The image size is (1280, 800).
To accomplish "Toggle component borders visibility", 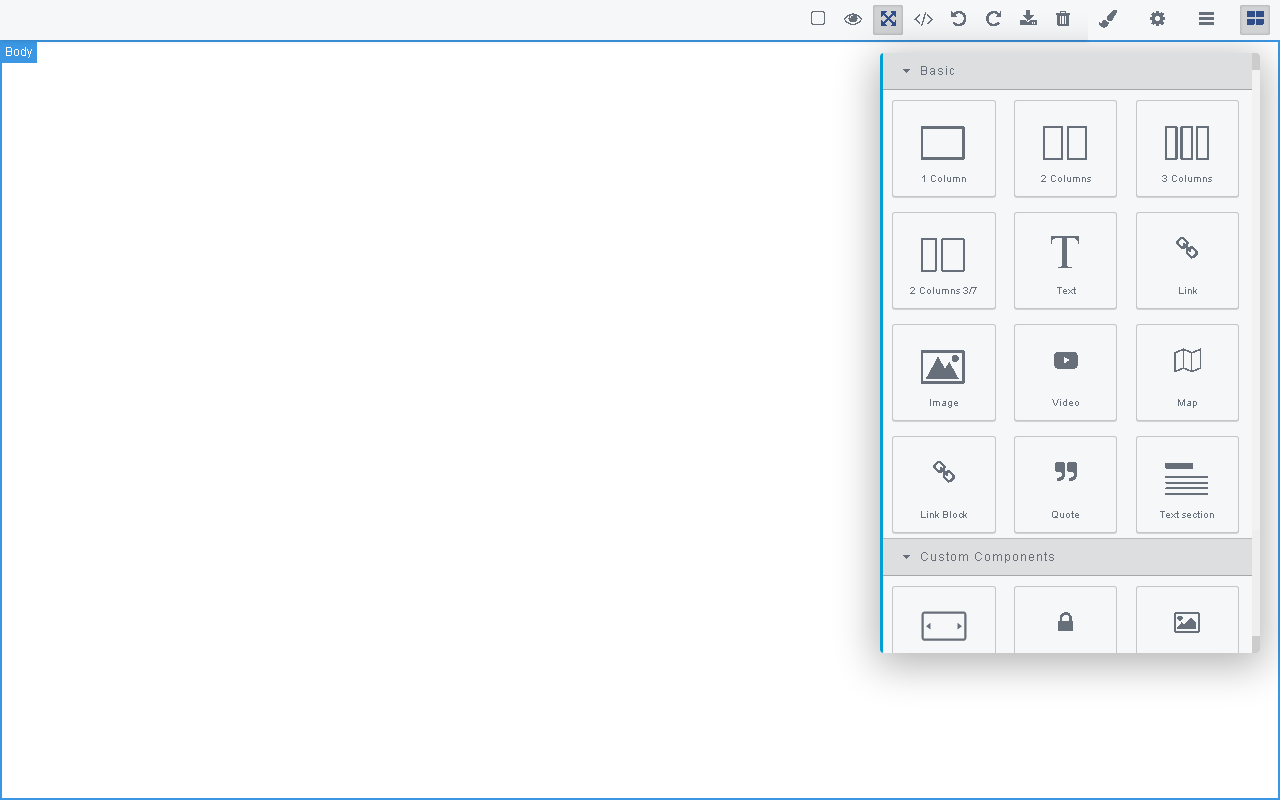I will click(x=817, y=19).
